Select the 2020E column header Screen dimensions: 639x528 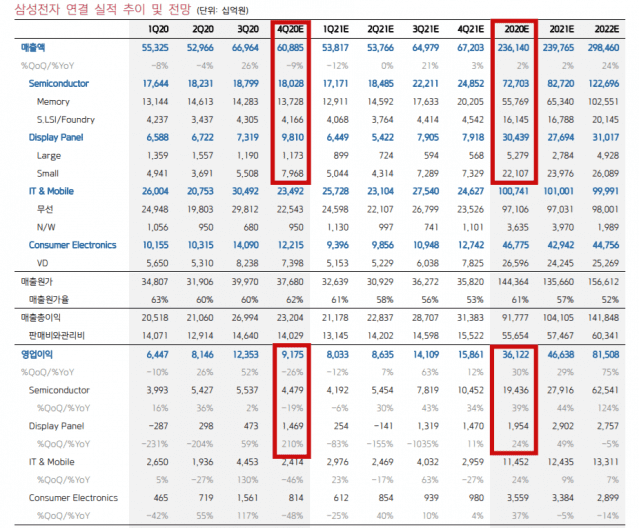click(518, 29)
